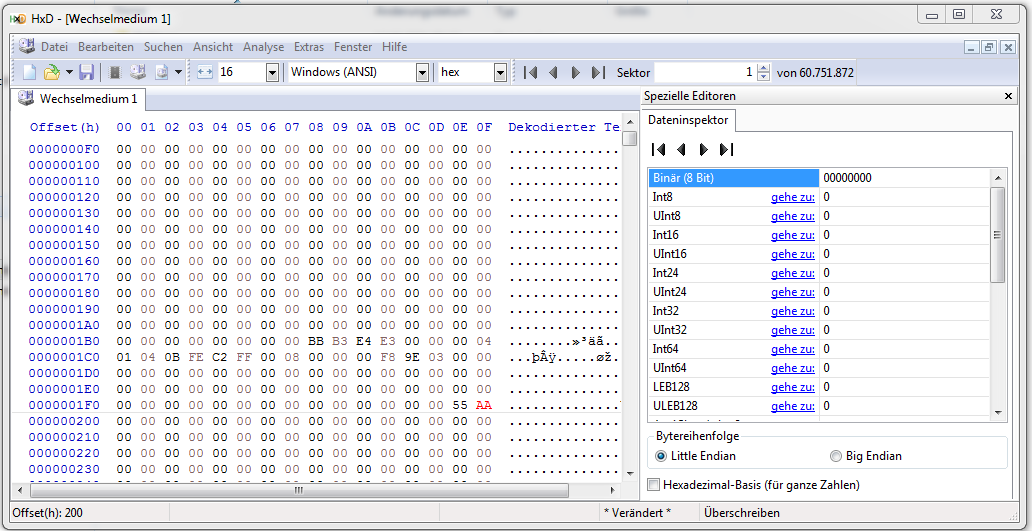
Task: Click data inspector scroll up arrow
Action: pos(998,178)
